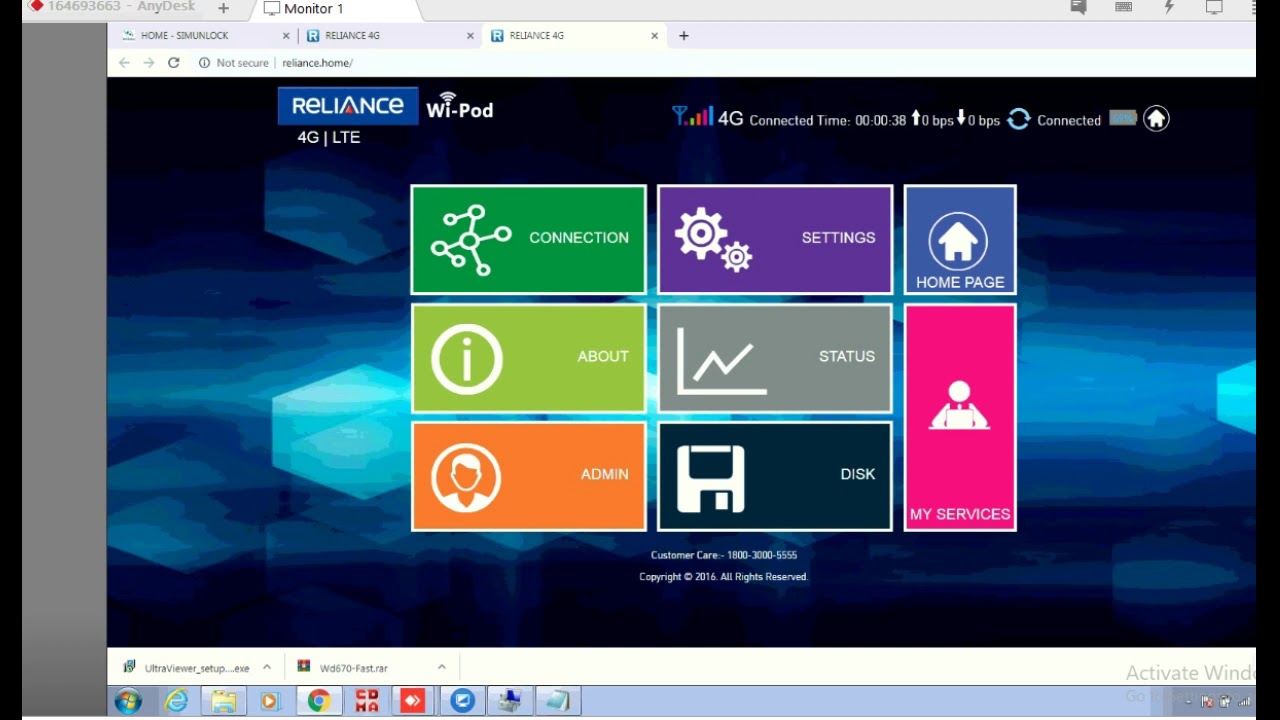Click the round home icon at top right
Viewport: 1280px width, 720px height.
click(1156, 118)
